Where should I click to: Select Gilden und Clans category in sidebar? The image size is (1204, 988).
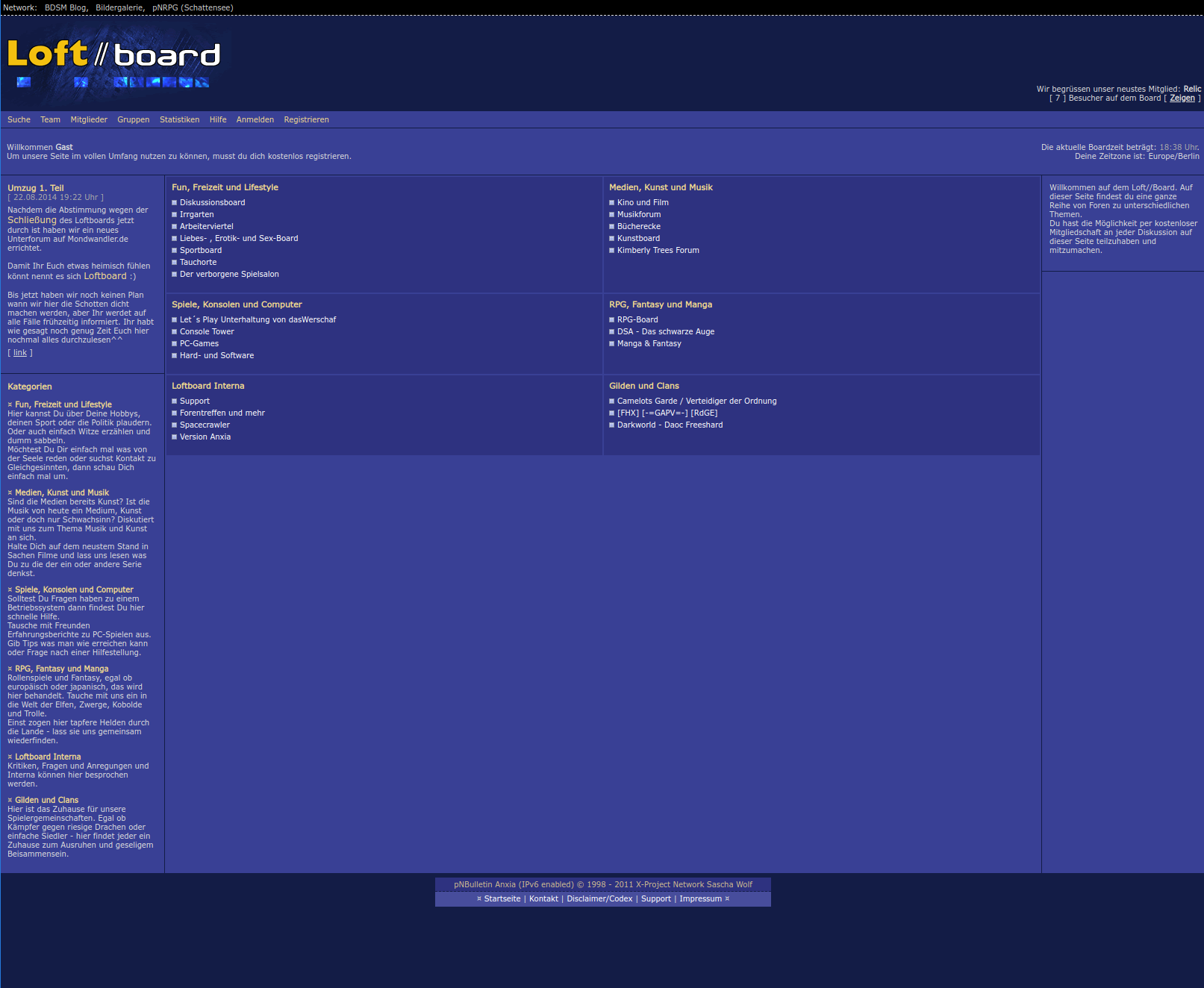point(46,800)
